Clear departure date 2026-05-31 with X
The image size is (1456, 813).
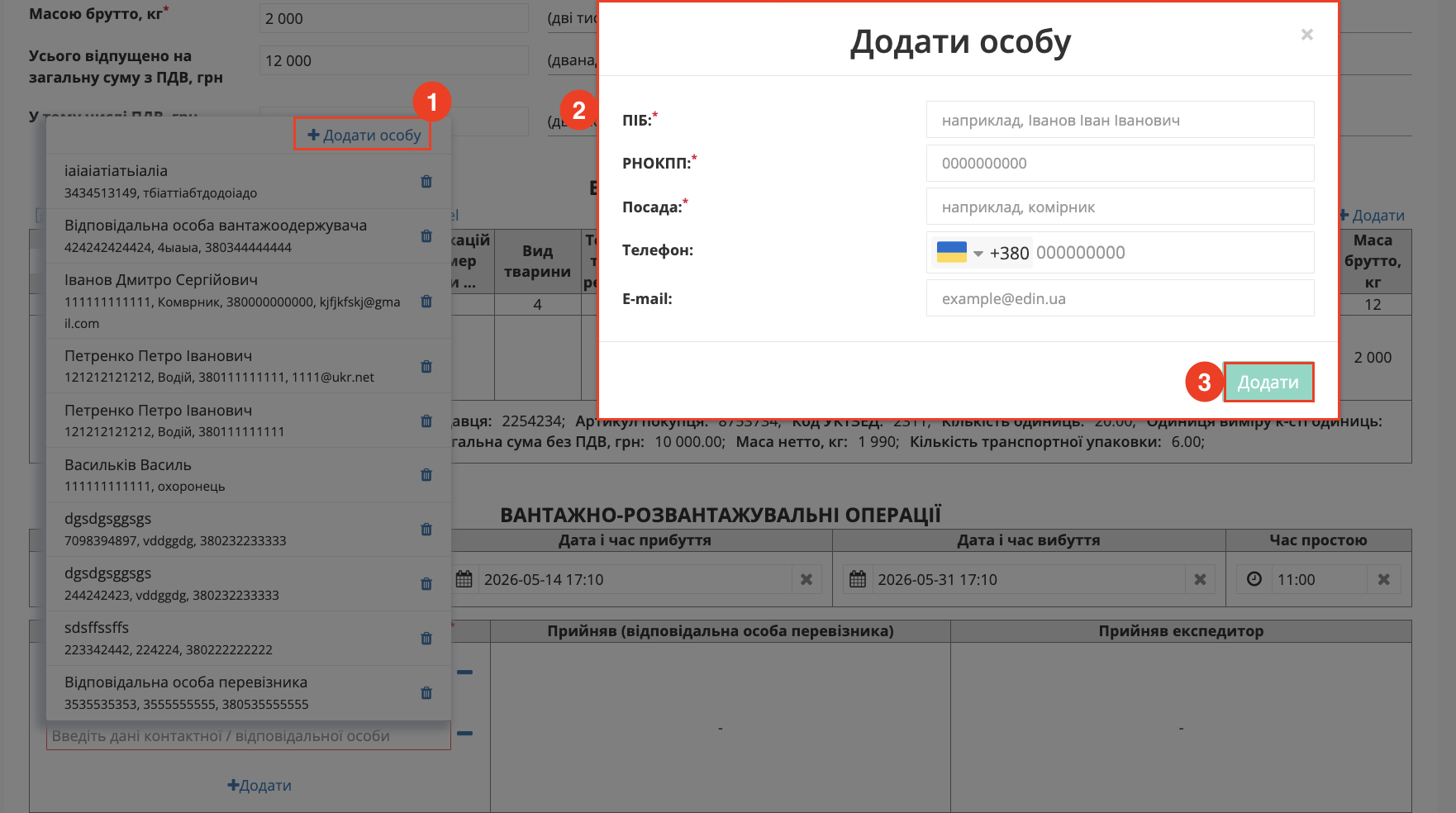coord(1200,580)
